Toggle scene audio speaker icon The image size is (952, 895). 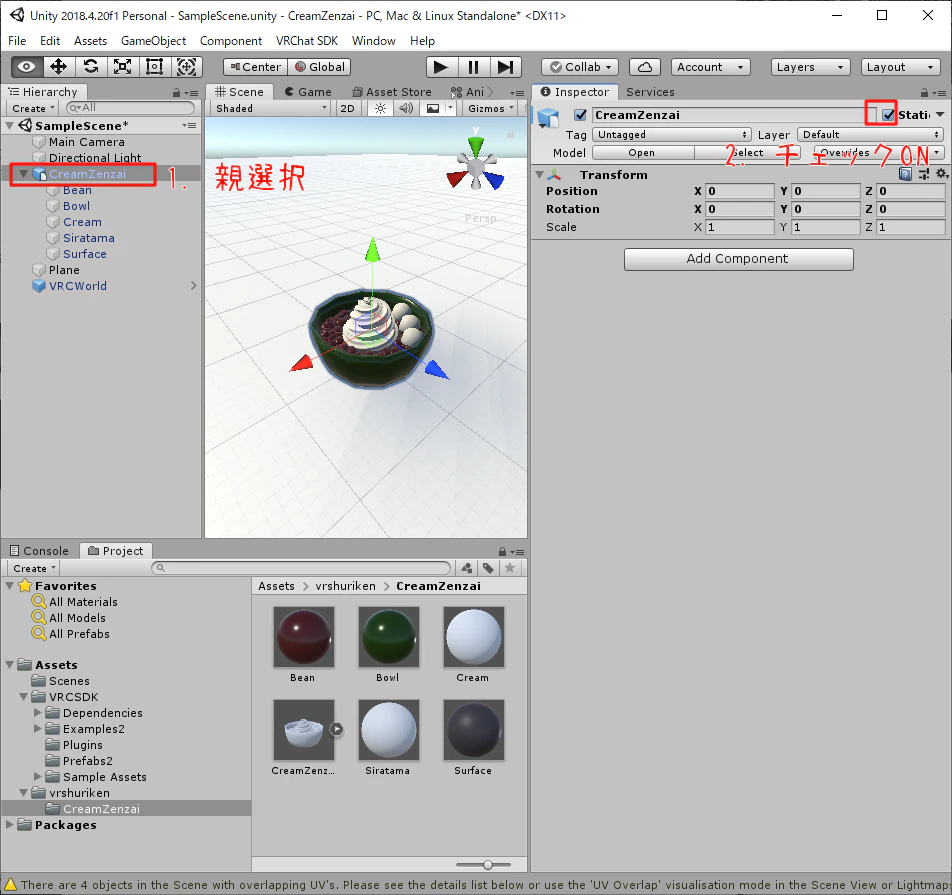point(406,109)
